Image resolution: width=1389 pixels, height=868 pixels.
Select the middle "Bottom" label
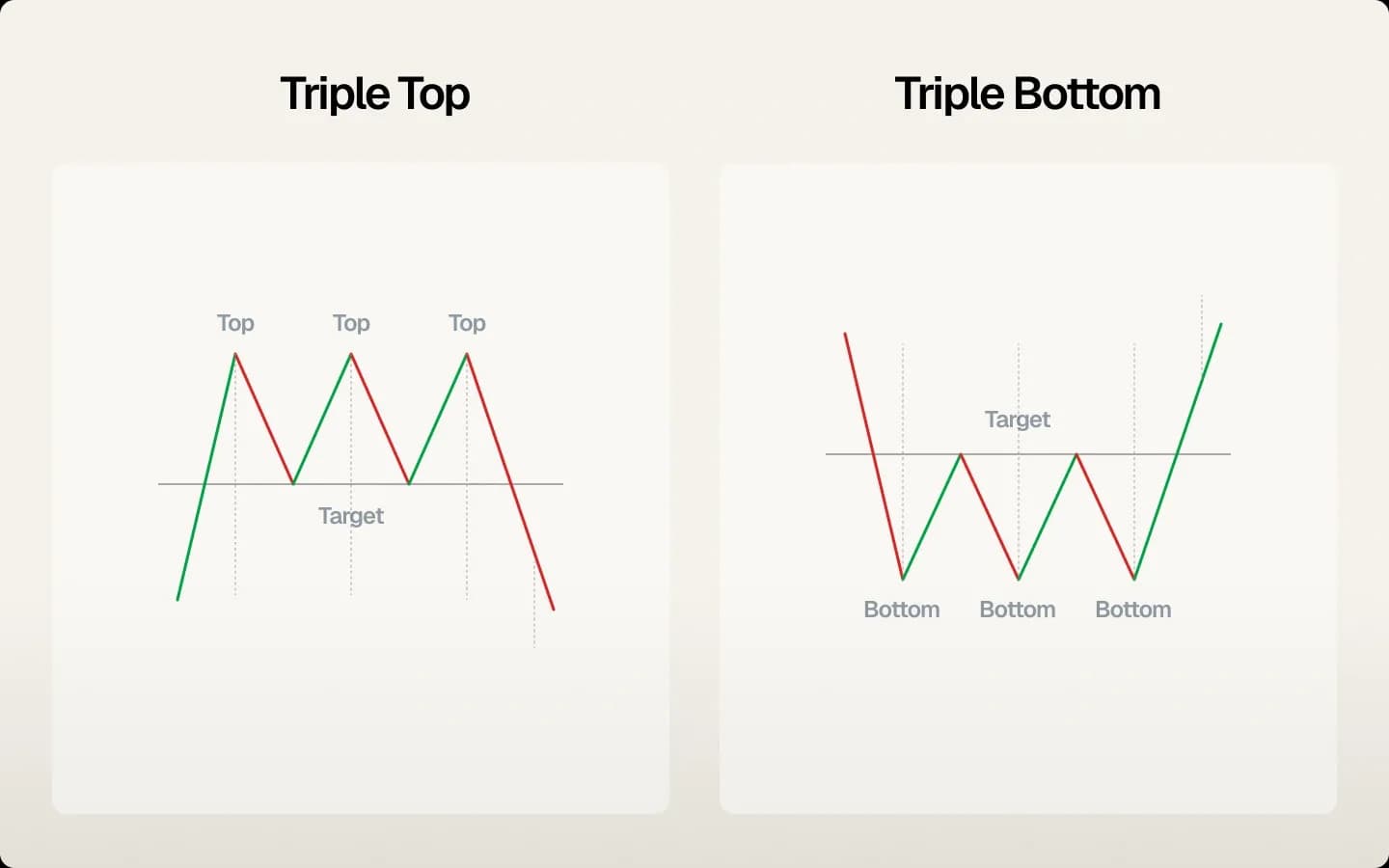[1018, 610]
